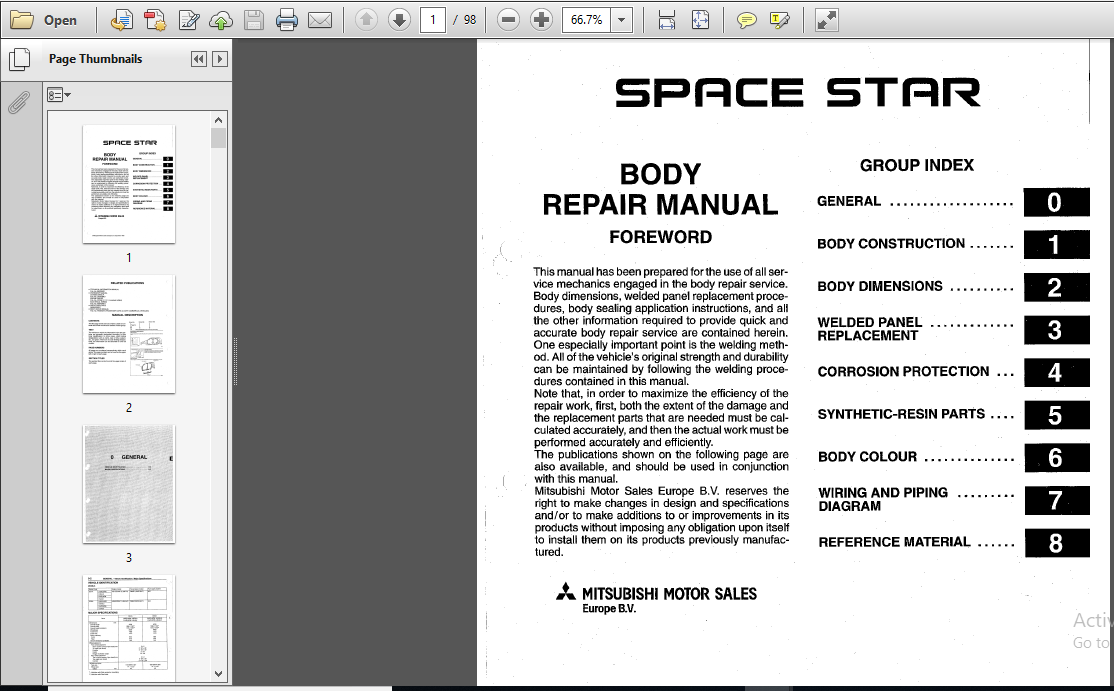Image resolution: width=1114 pixels, height=691 pixels.
Task: Click the FOREWORD heading
Action: (x=661, y=237)
